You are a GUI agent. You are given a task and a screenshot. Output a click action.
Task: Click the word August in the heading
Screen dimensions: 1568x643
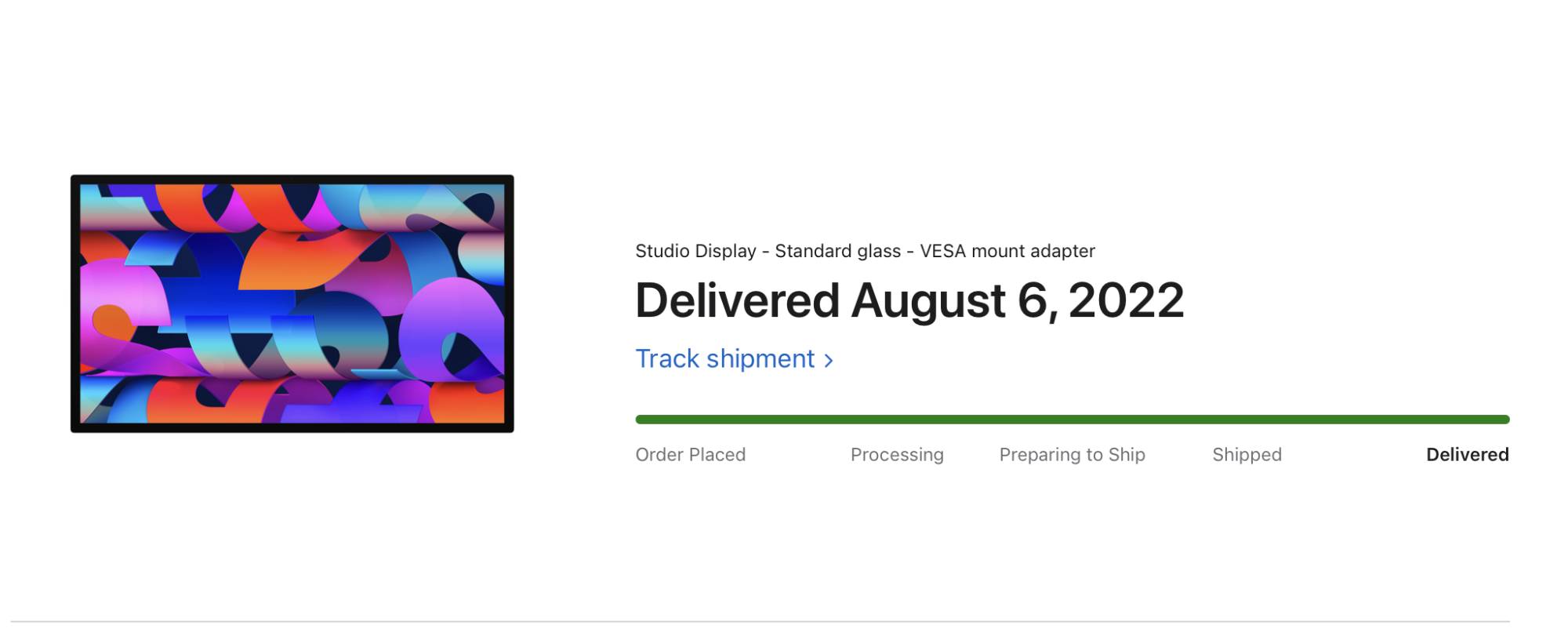(x=928, y=301)
